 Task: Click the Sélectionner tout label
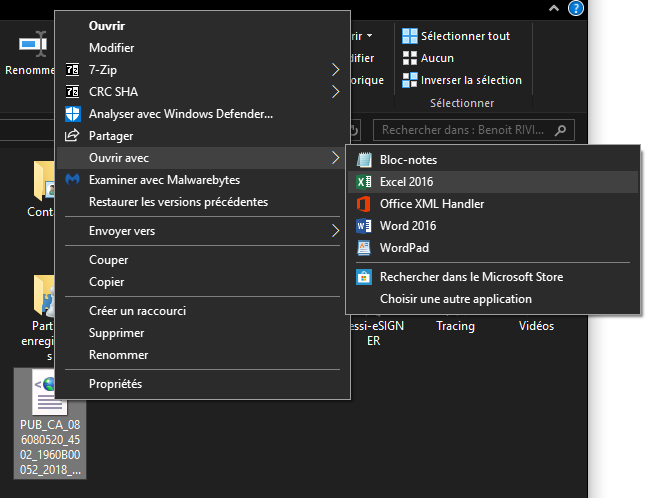pos(466,36)
